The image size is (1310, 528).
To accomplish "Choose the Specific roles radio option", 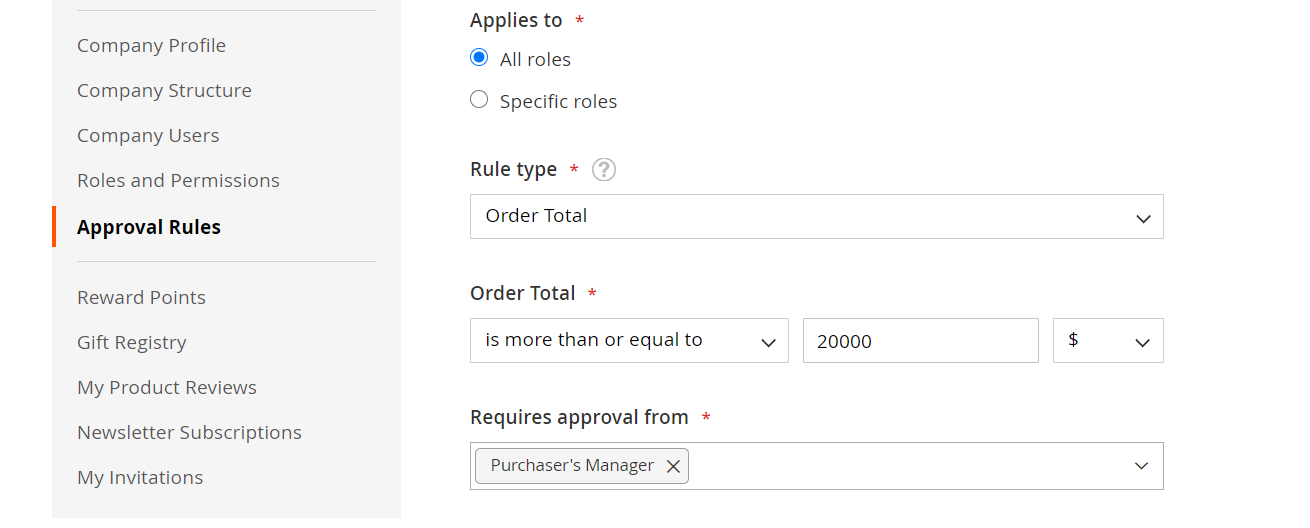I will (x=479, y=100).
